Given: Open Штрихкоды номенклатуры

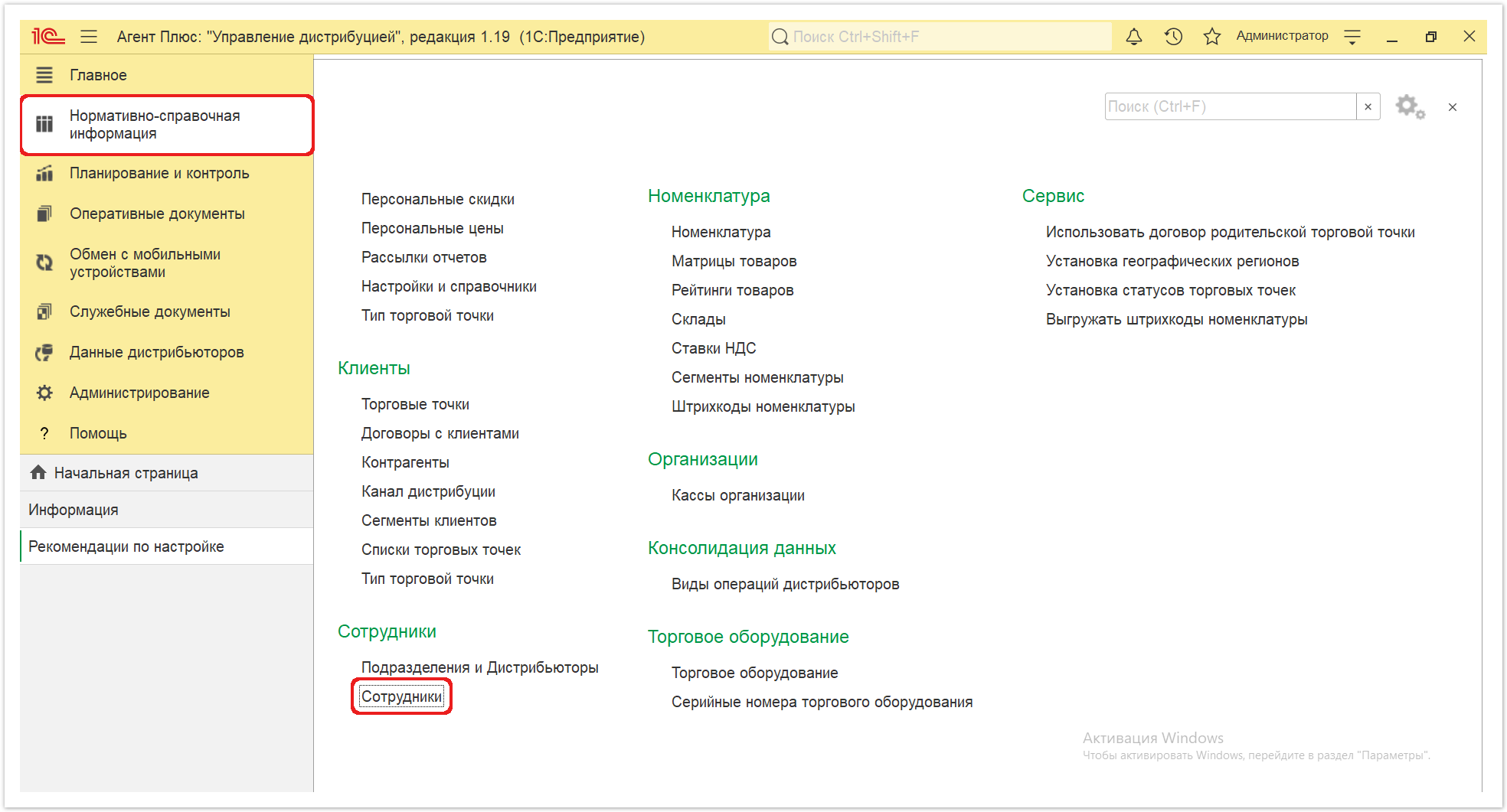Looking at the screenshot, I should coord(763,406).
